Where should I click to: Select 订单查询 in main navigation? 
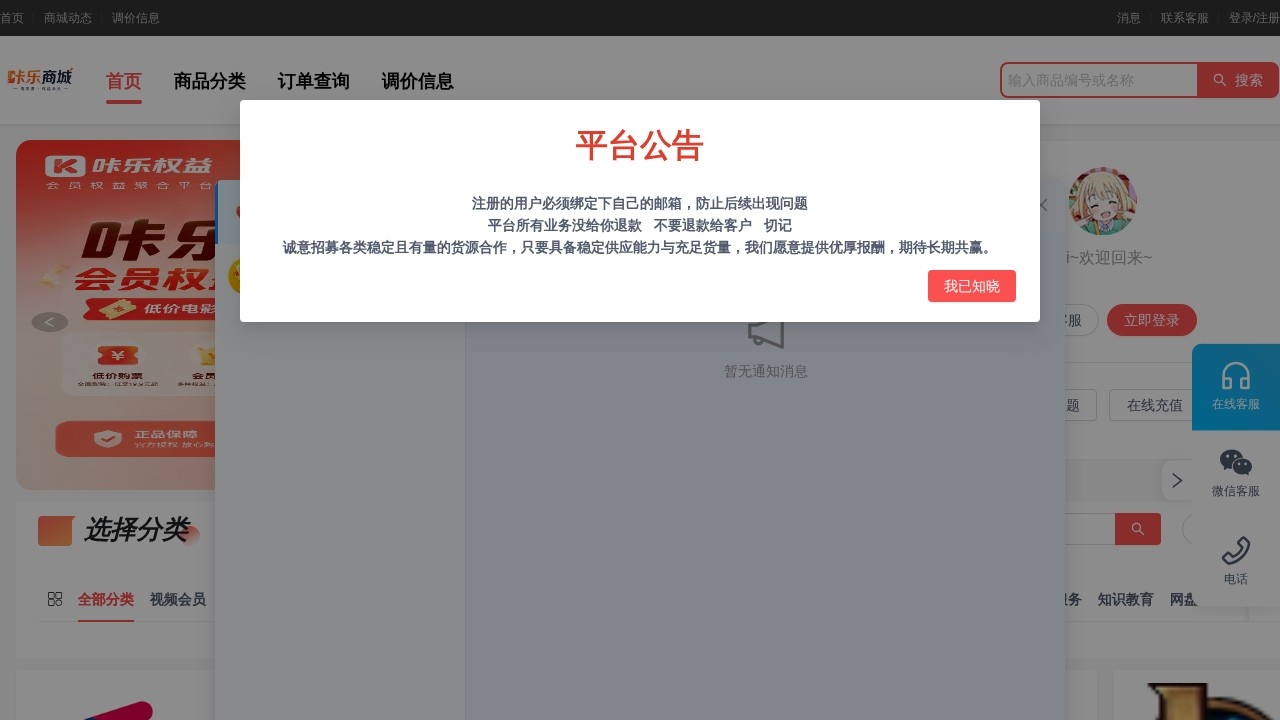[x=313, y=81]
